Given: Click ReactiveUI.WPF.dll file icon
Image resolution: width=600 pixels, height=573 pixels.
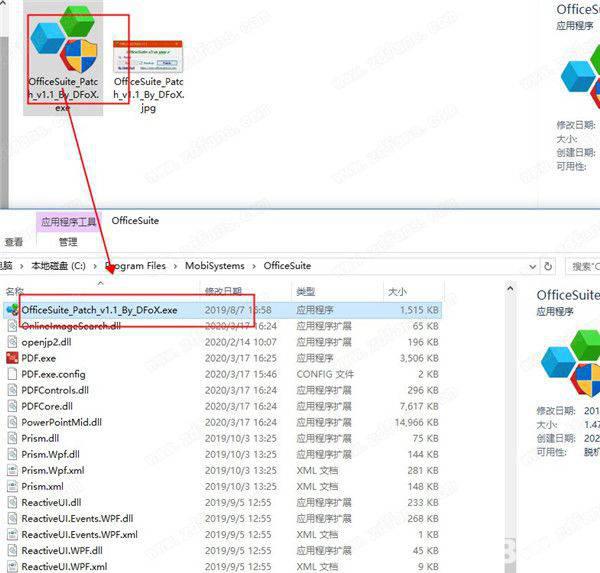Looking at the screenshot, I should coord(12,550).
